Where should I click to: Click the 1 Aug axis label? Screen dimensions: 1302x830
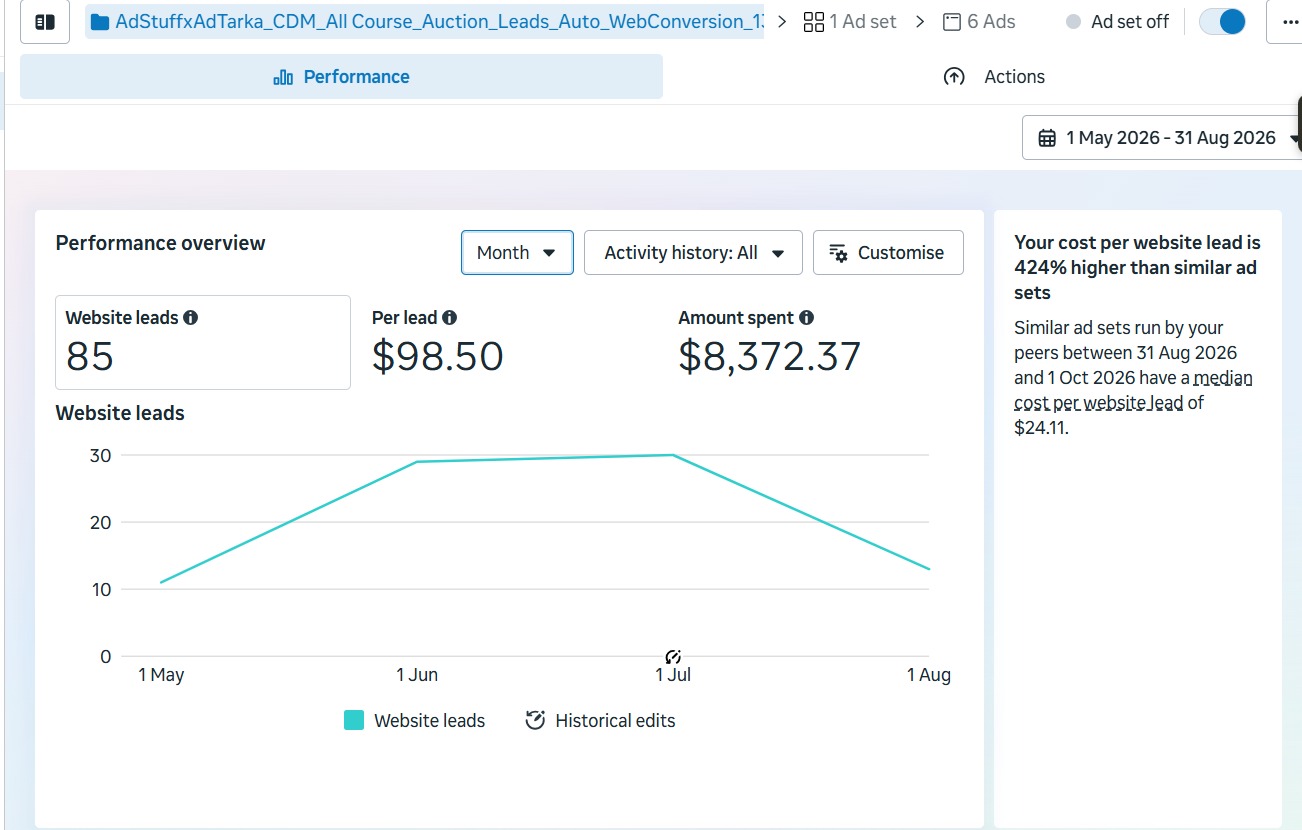(x=929, y=675)
